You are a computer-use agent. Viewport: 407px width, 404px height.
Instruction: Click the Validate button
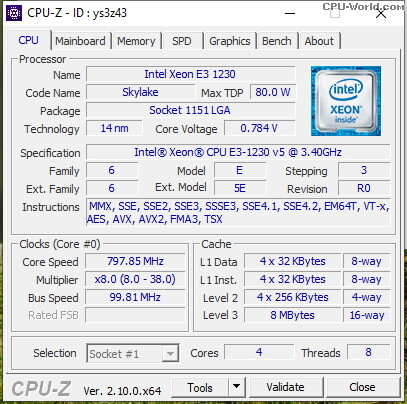coord(286,387)
